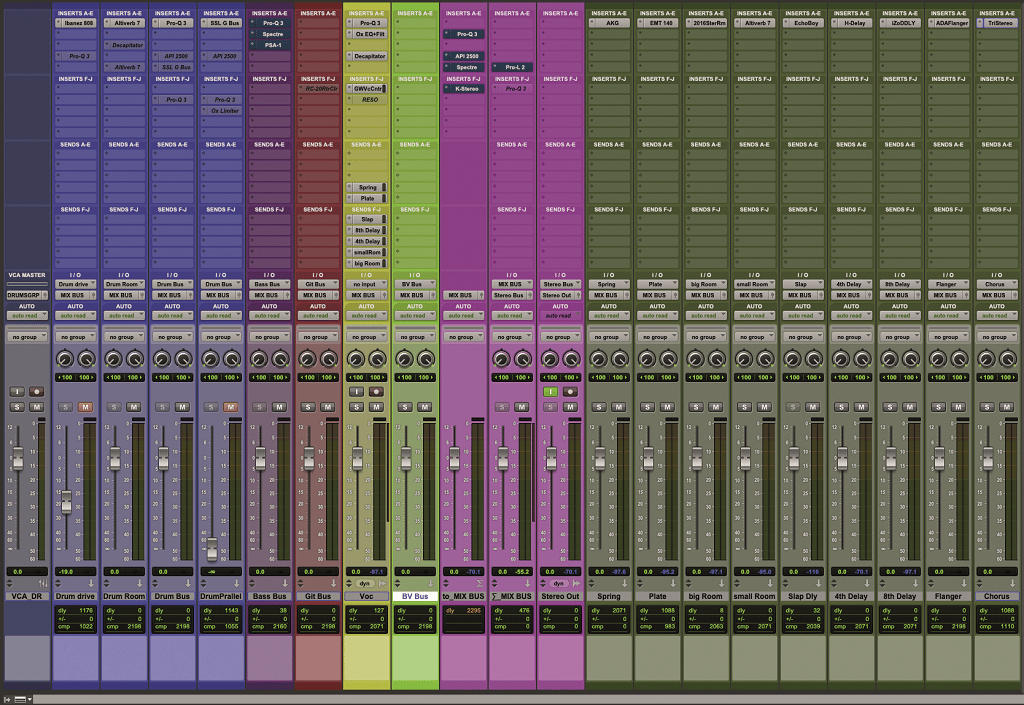1024x705 pixels.
Task: Open EchoBoy insert on Slap Dly
Action: [x=803, y=23]
